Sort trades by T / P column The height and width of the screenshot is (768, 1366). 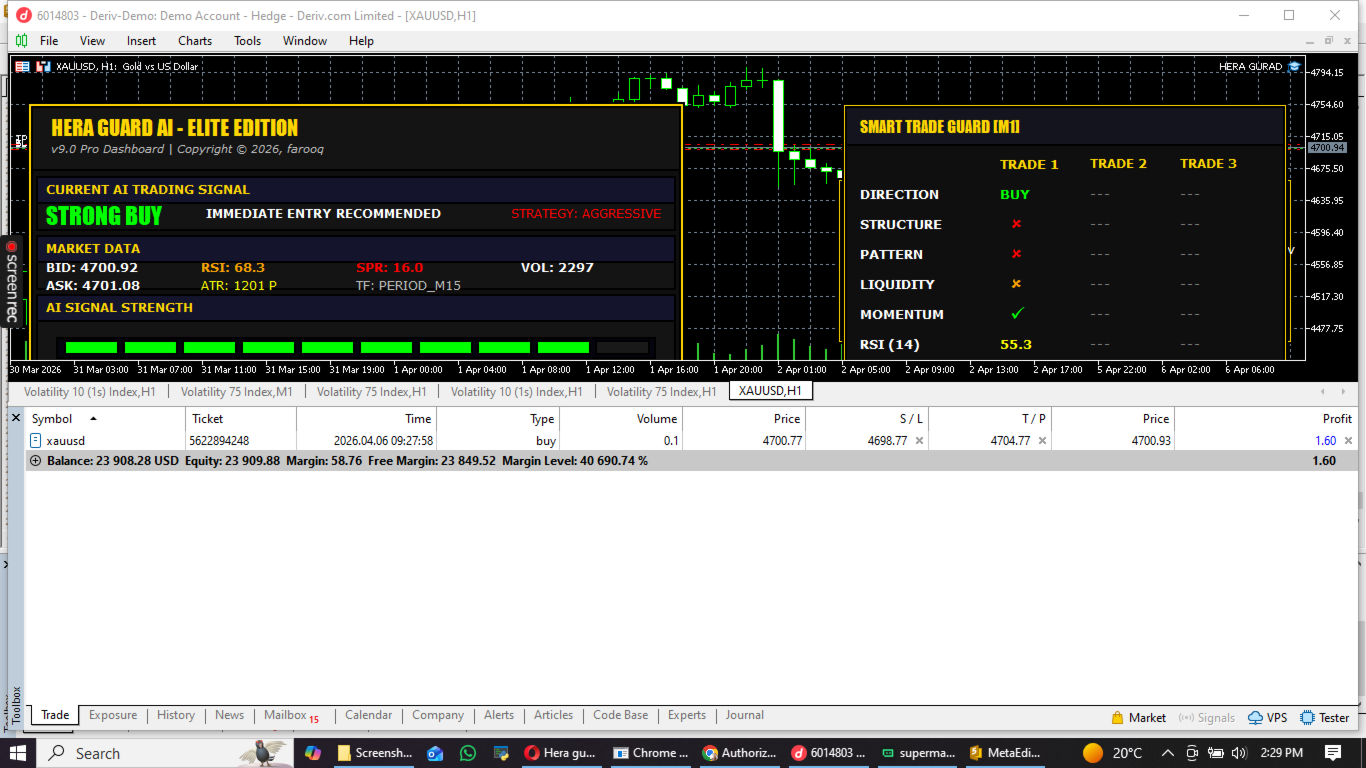coord(990,419)
